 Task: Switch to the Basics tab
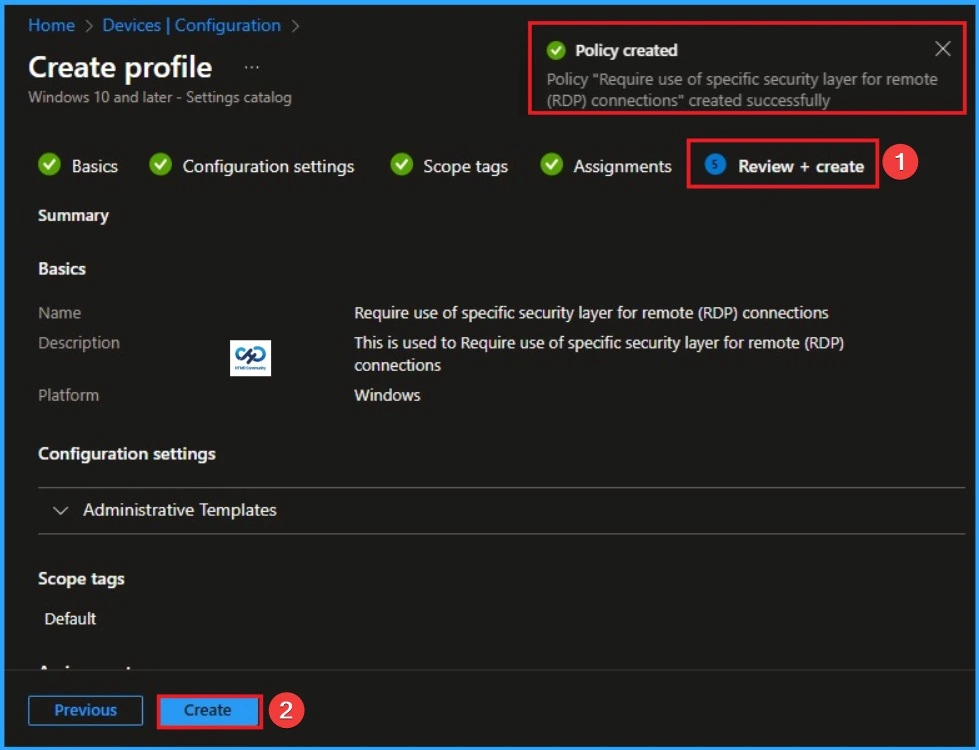click(x=92, y=166)
